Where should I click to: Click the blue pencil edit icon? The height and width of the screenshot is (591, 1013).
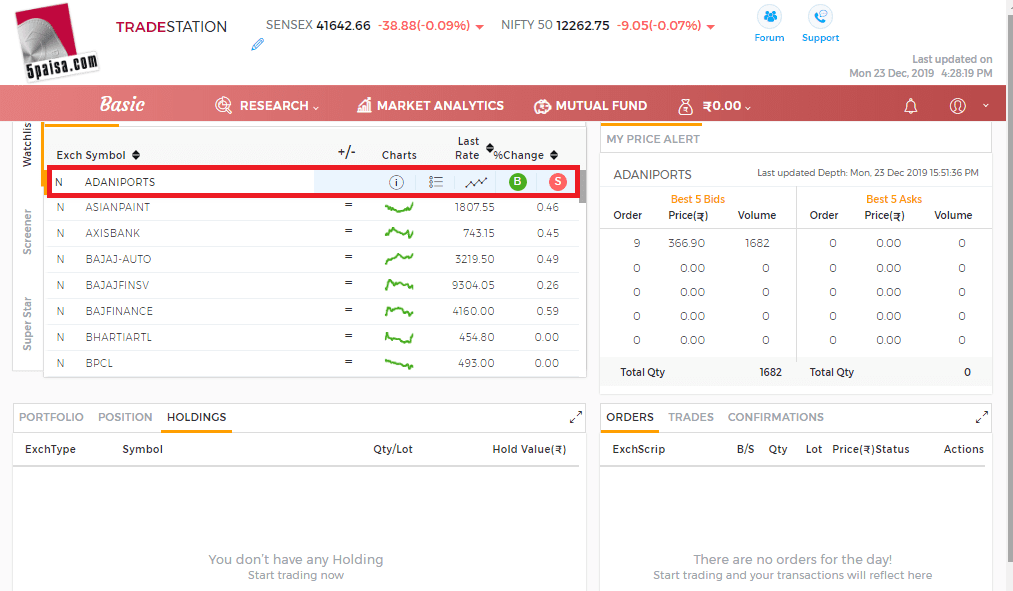258,44
